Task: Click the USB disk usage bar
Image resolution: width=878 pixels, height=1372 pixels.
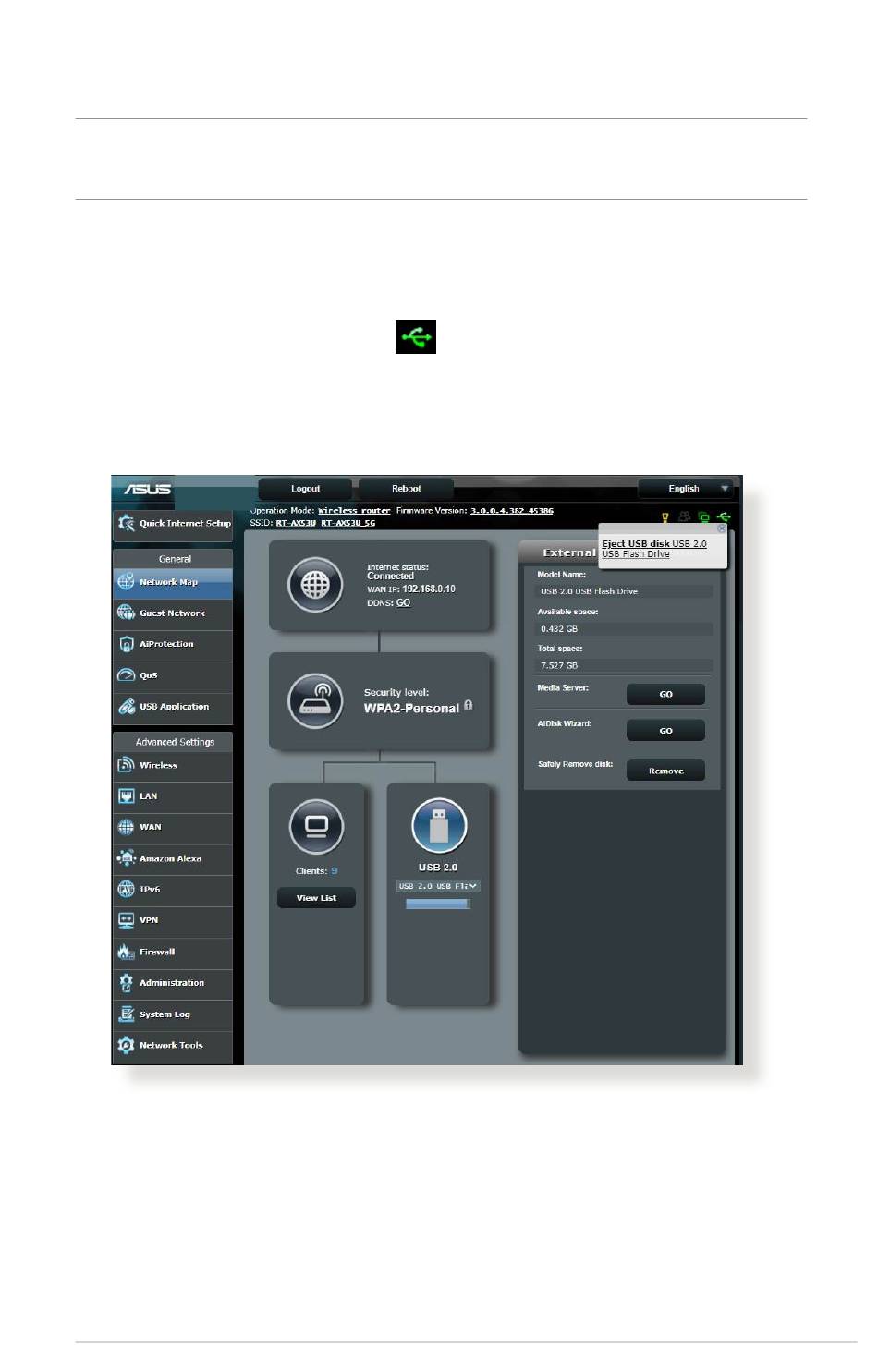Action: (438, 905)
